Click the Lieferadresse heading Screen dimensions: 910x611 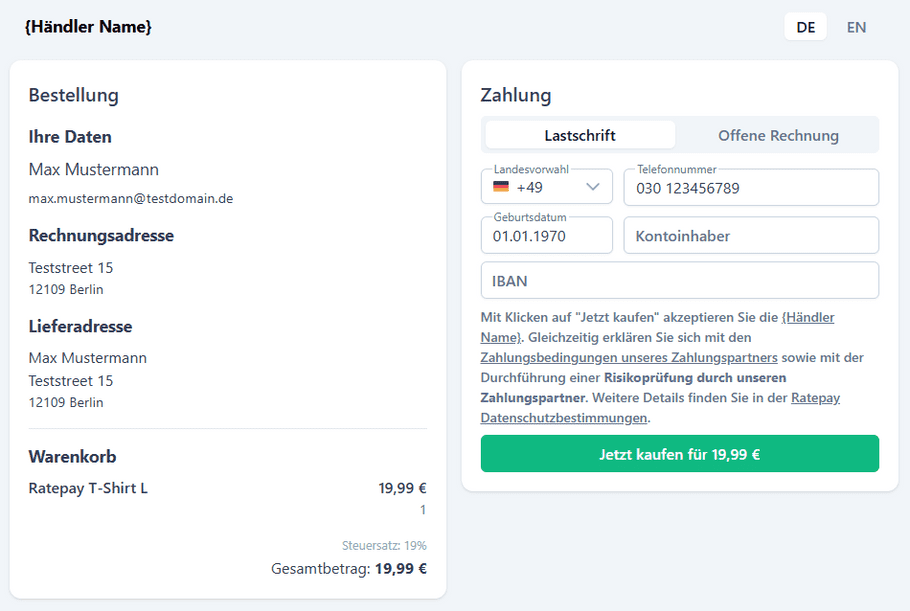80,326
